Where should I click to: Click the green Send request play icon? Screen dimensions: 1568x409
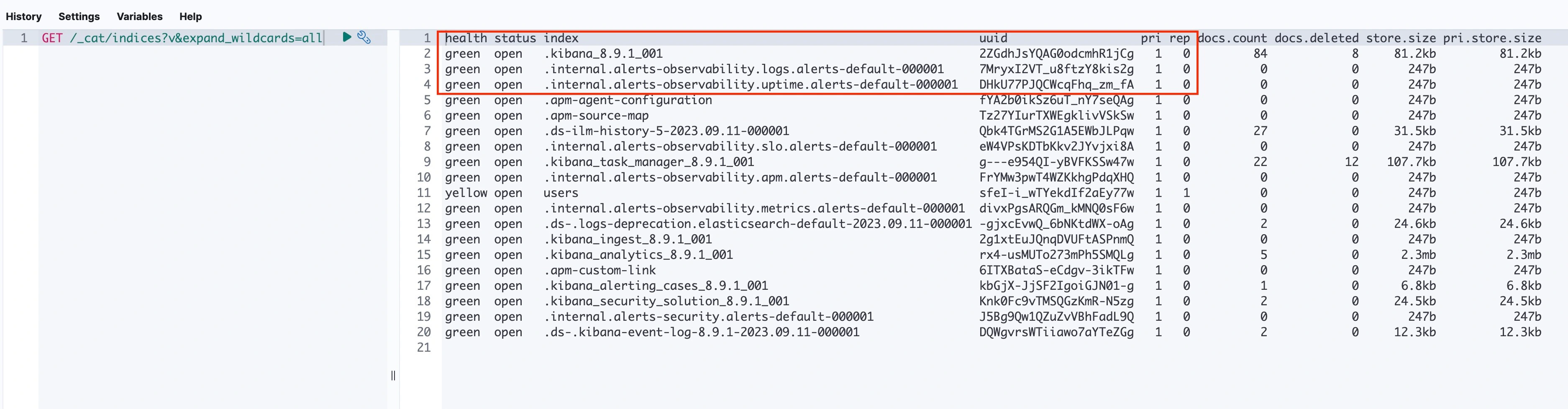(x=346, y=37)
